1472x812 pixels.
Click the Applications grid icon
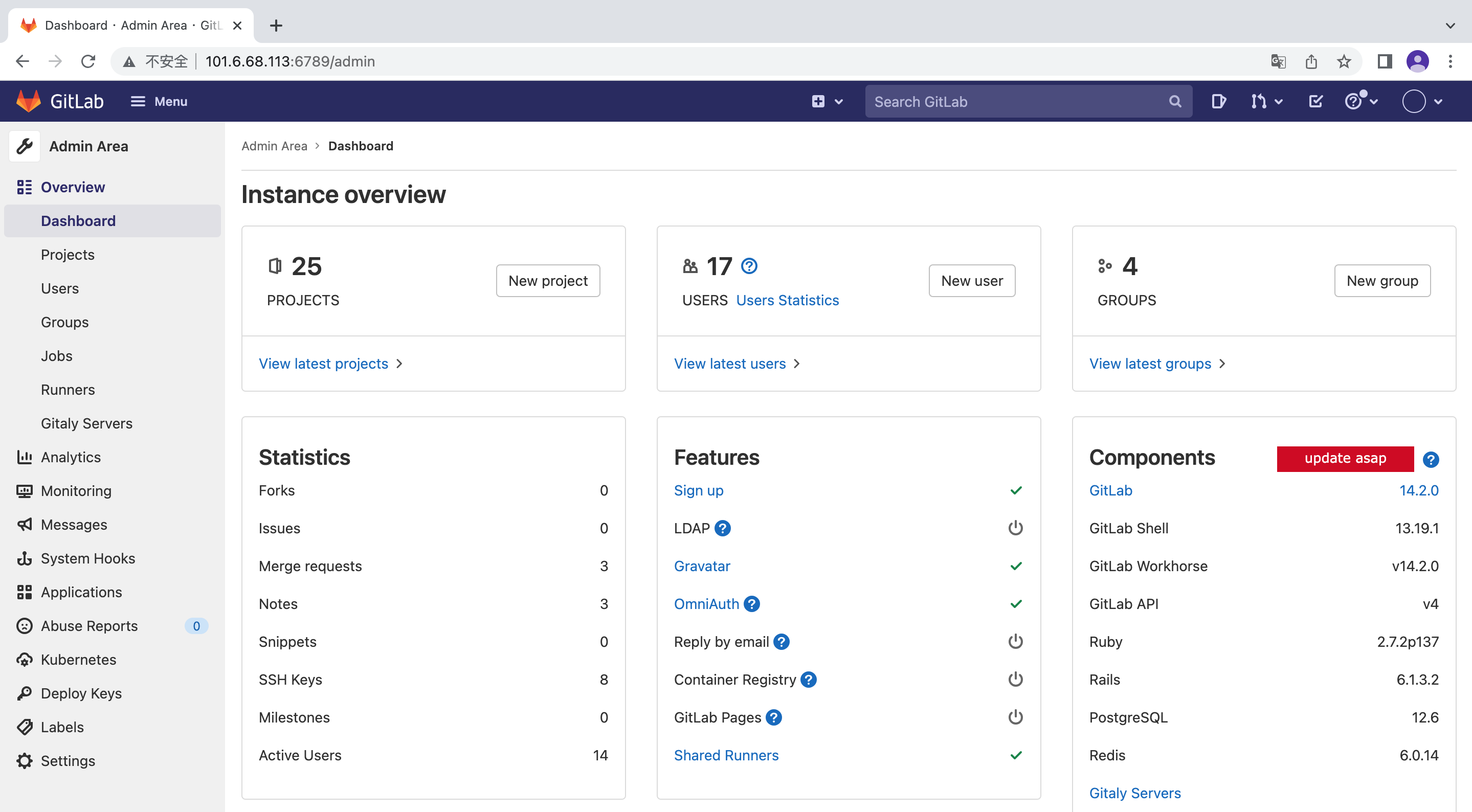(x=24, y=592)
